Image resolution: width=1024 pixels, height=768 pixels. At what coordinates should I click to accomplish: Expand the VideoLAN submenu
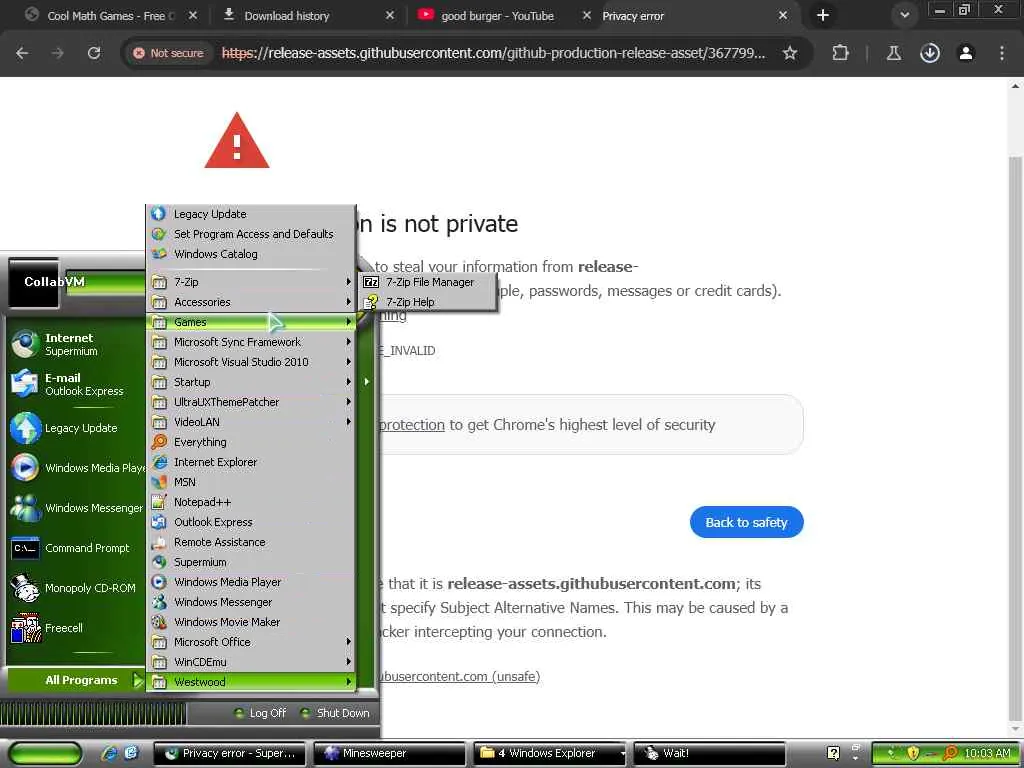point(251,422)
